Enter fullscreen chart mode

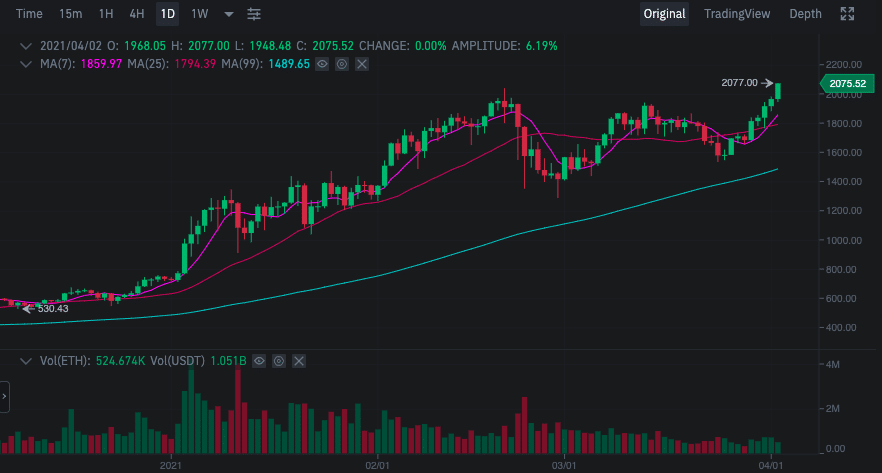click(x=847, y=14)
